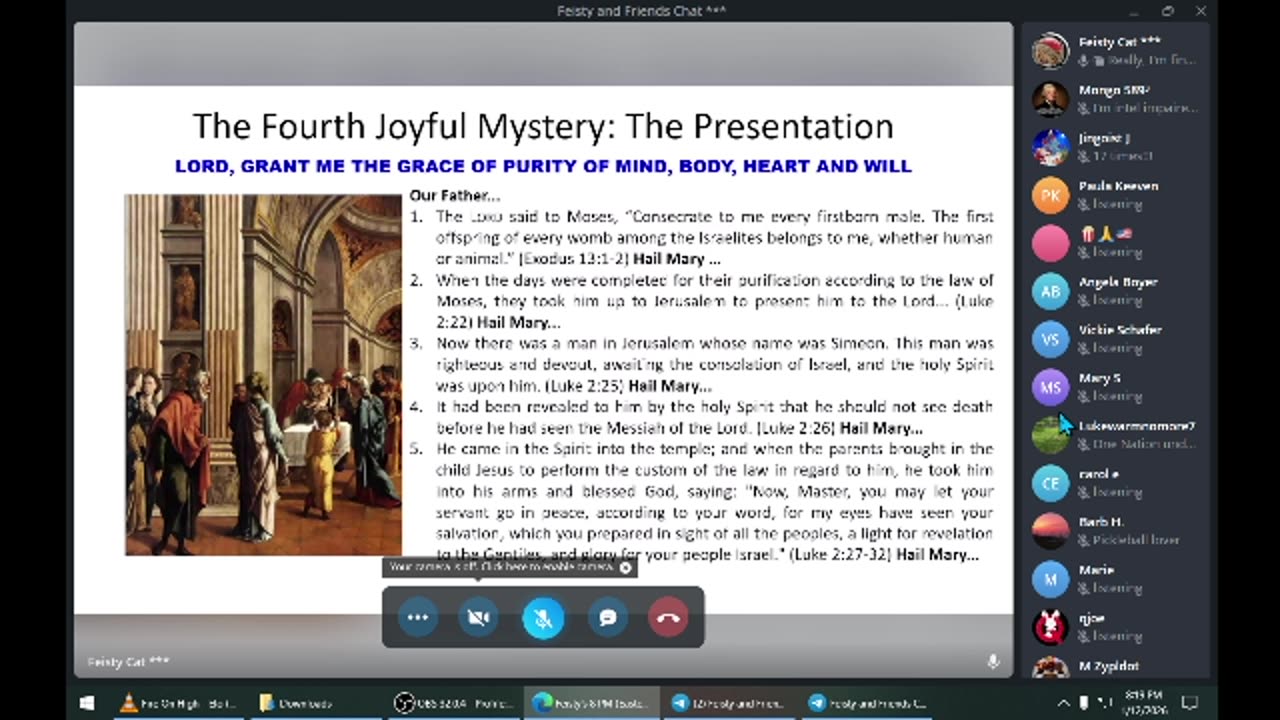Click carol e's CE avatar
This screenshot has width=1280, height=720.
pyautogui.click(x=1050, y=483)
